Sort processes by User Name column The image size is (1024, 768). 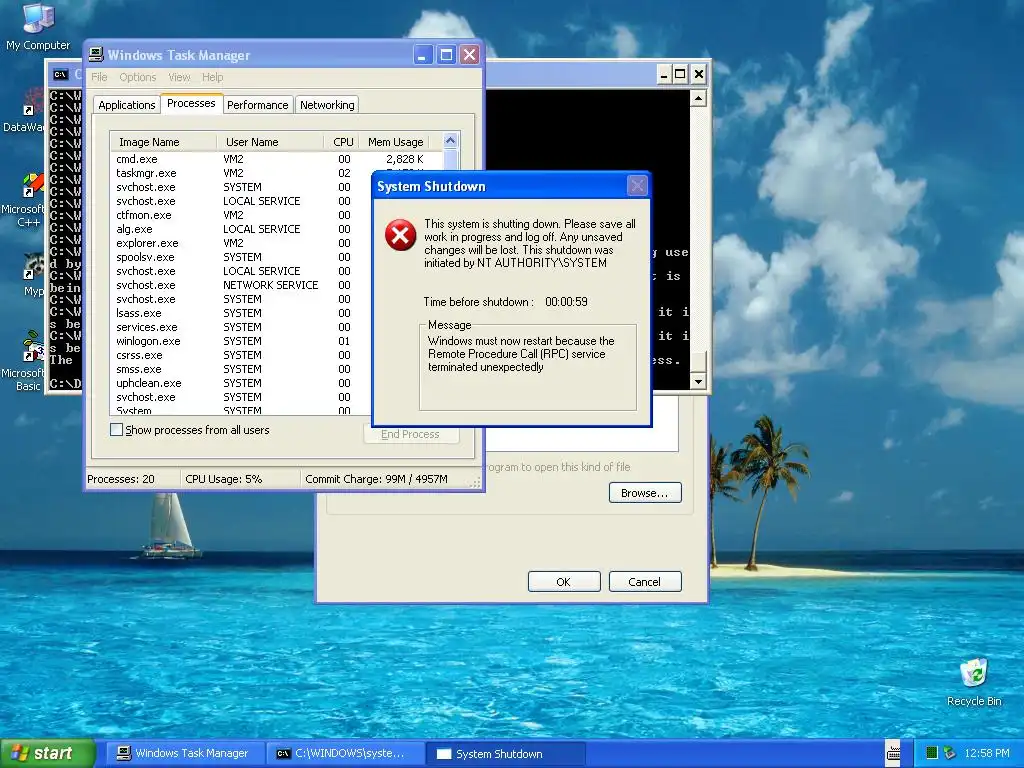click(x=270, y=142)
